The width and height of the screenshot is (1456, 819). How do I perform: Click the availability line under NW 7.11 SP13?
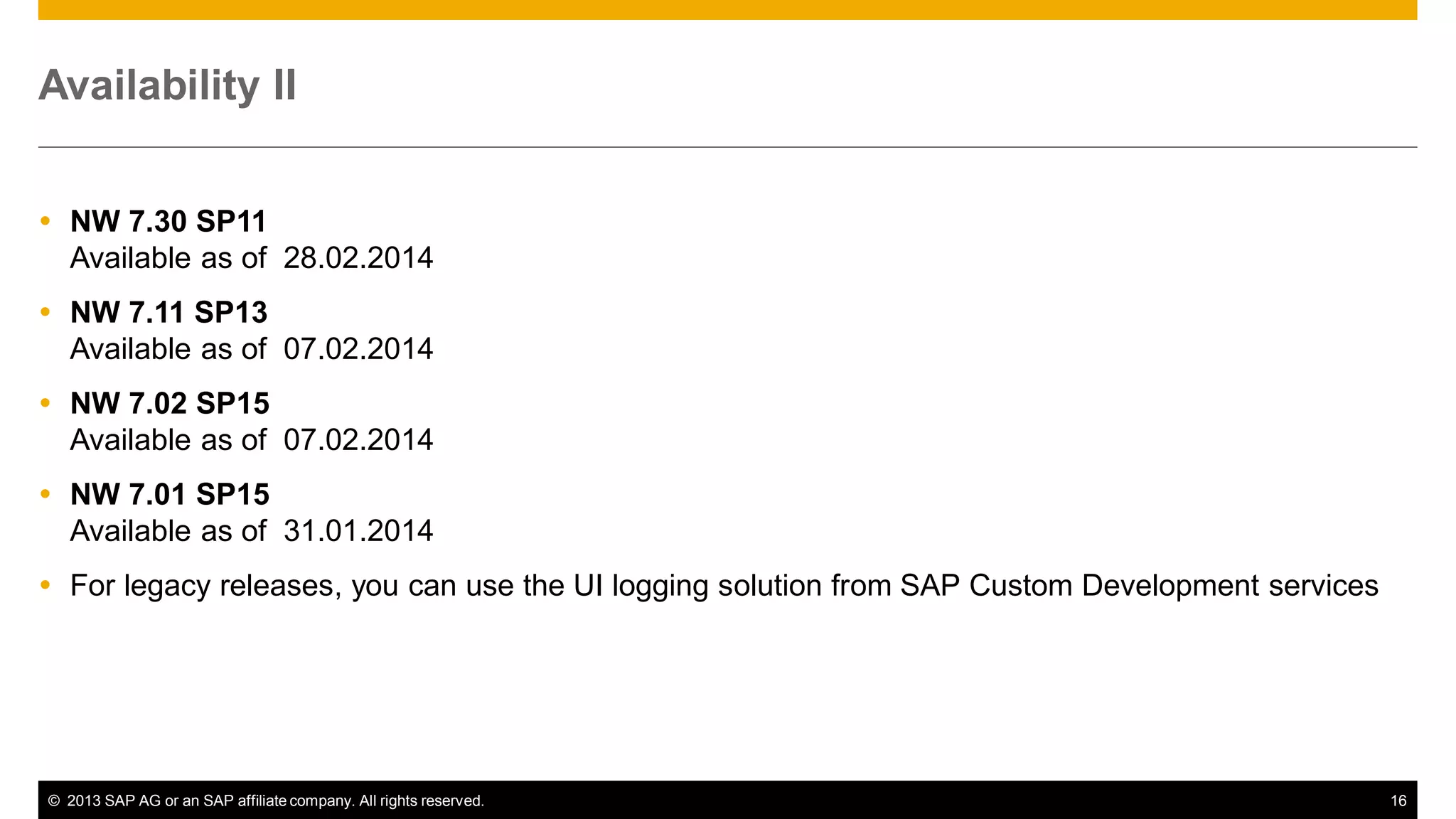pos(252,348)
